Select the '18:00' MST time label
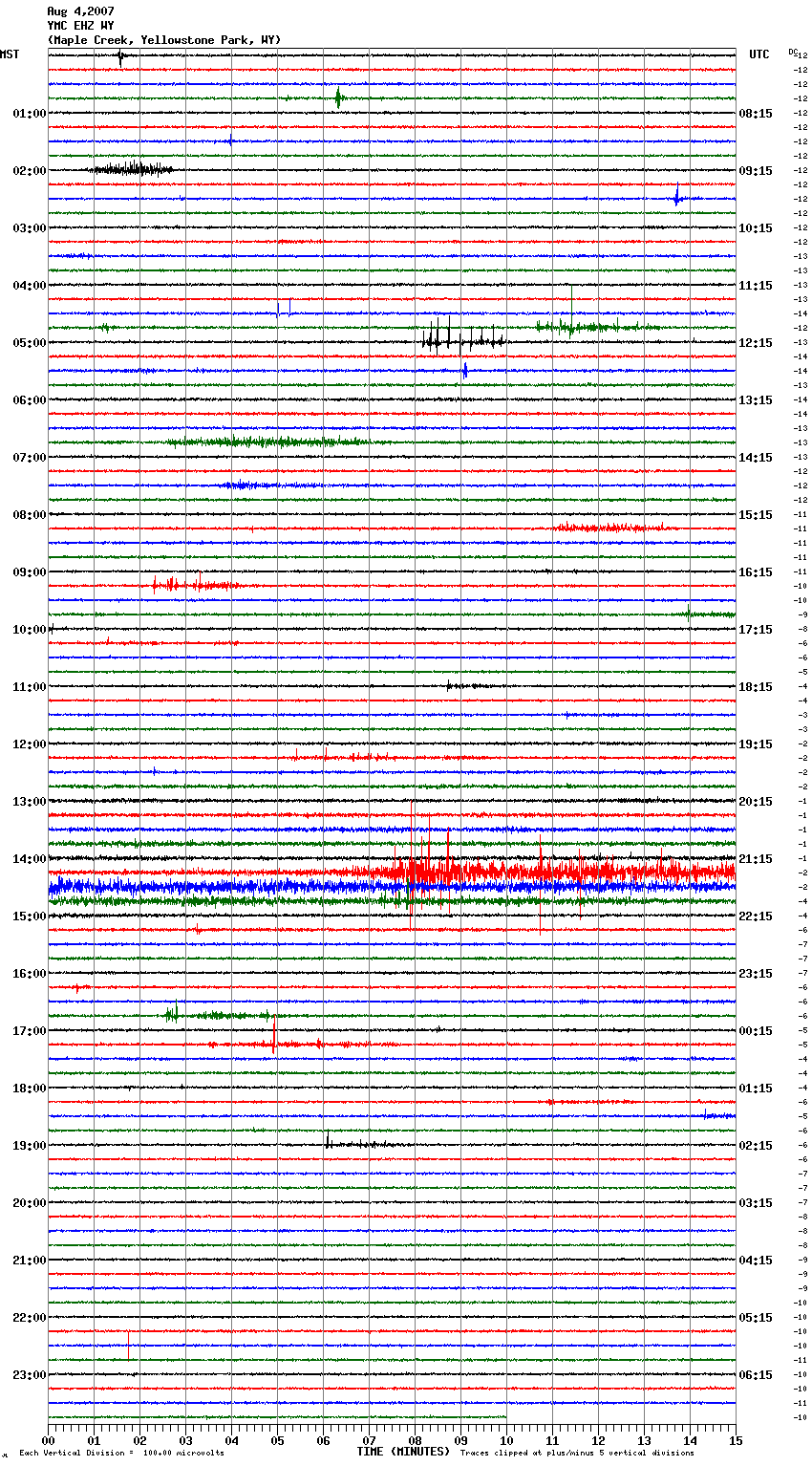This screenshot has height=1466, width=812. click(30, 1089)
